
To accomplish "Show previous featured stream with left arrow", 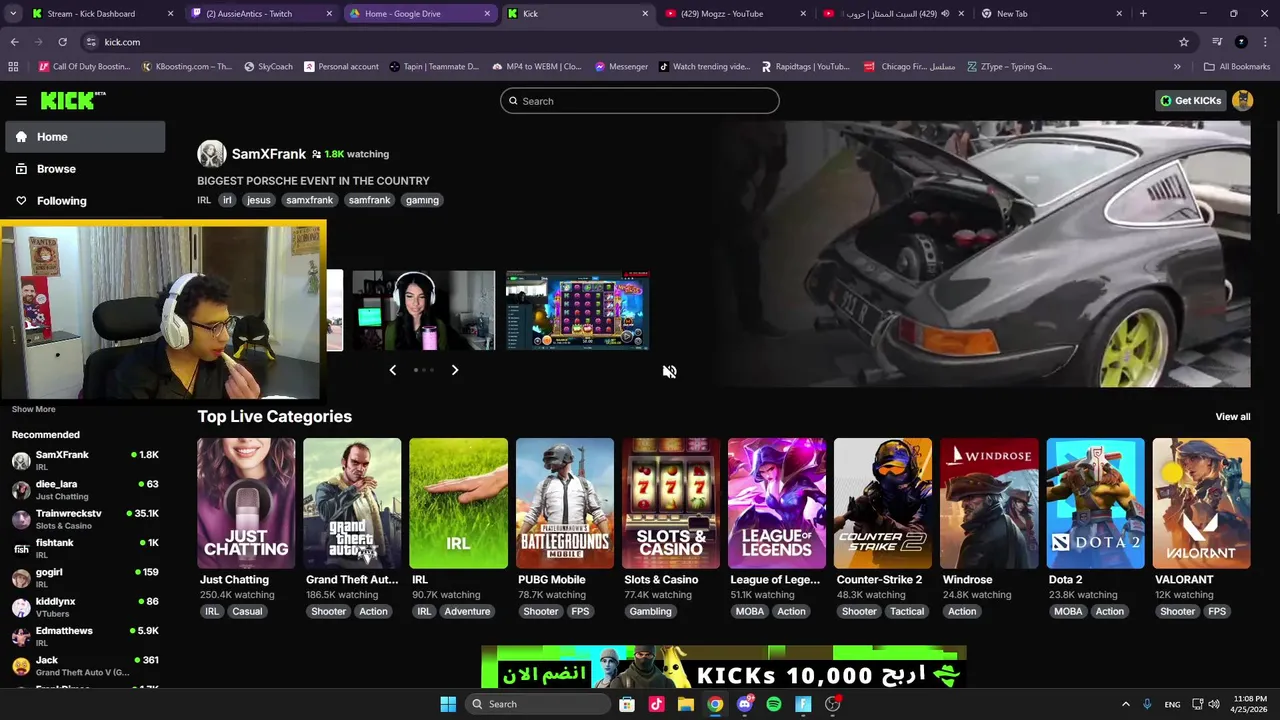I will 392,370.
